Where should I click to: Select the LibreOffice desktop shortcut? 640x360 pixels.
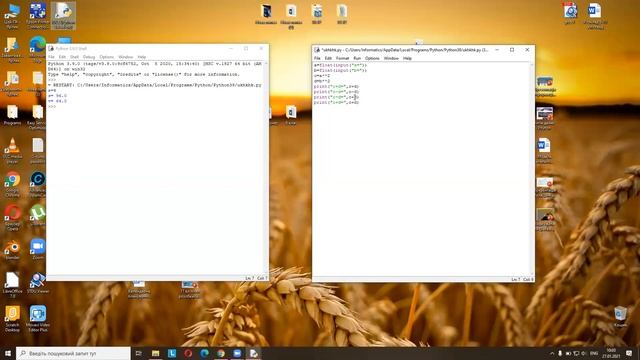tap(12, 284)
